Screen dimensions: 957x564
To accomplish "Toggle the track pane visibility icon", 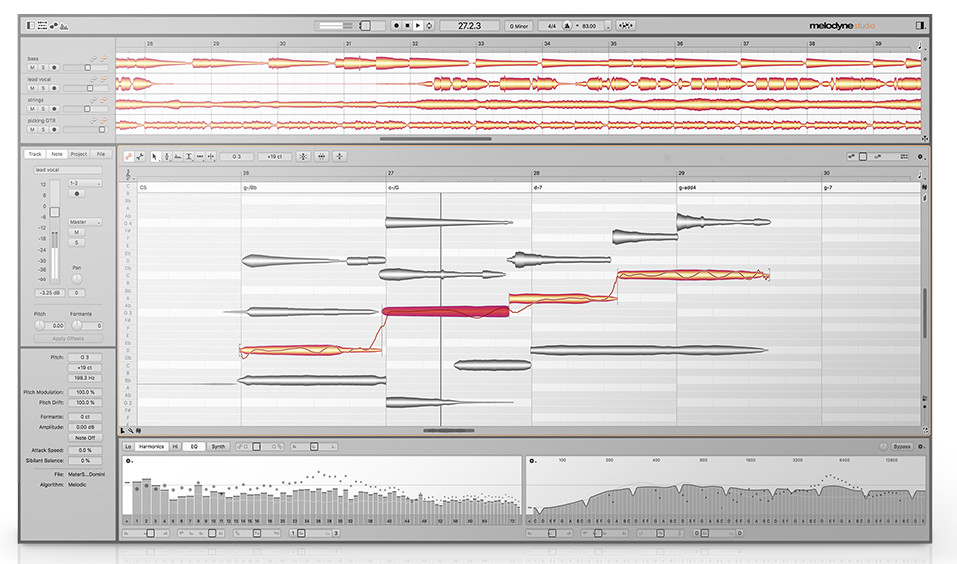I will coord(31,26).
